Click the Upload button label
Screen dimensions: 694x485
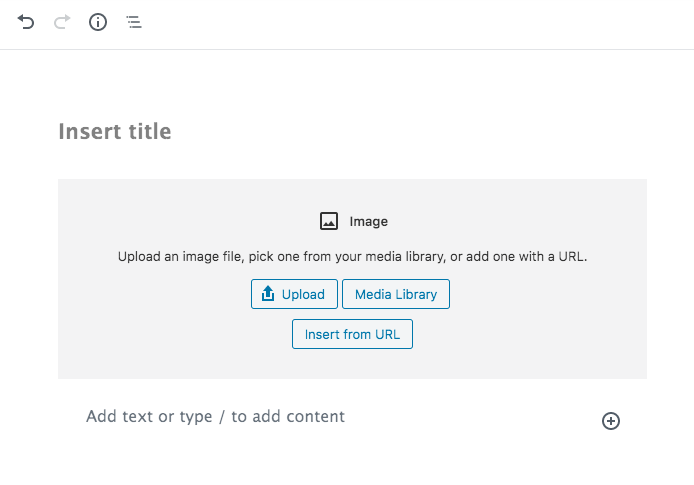tap(303, 294)
